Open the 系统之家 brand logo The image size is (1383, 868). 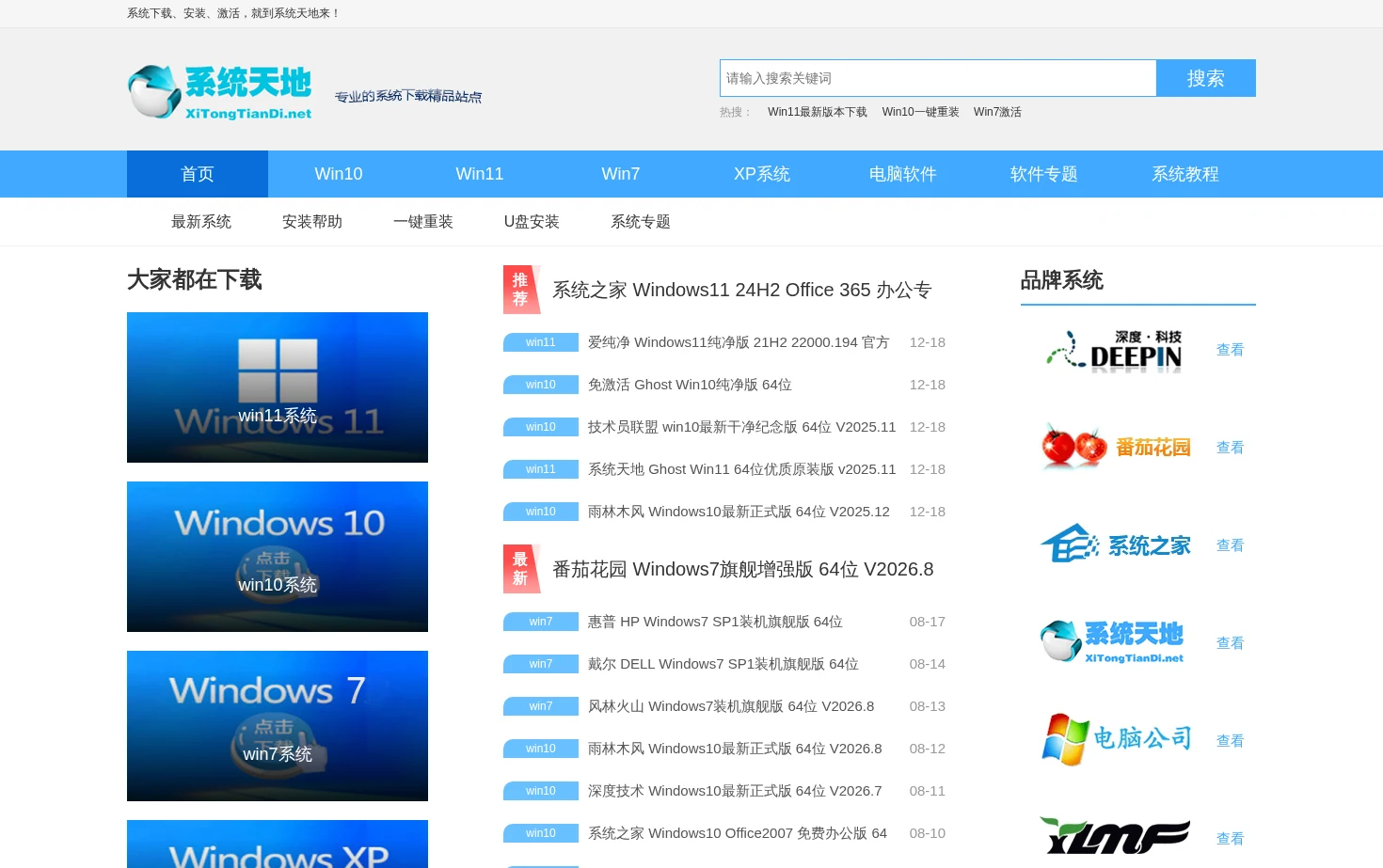tap(1115, 545)
